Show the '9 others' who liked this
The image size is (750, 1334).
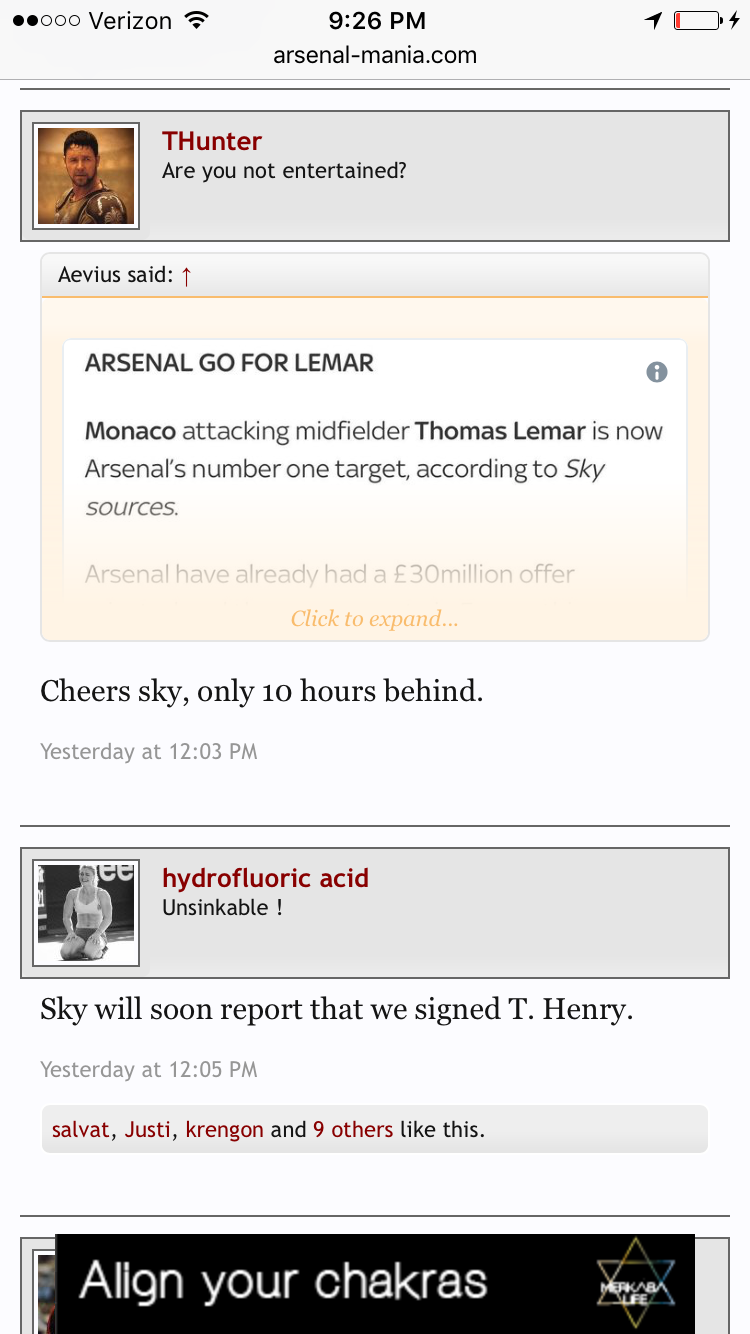(x=353, y=1130)
